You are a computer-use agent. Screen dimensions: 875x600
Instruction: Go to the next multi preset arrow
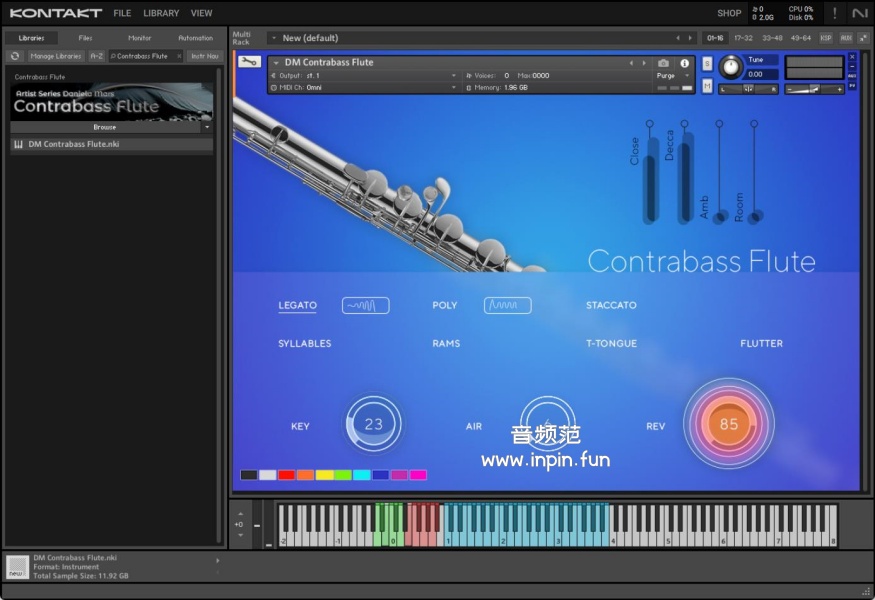(x=690, y=38)
